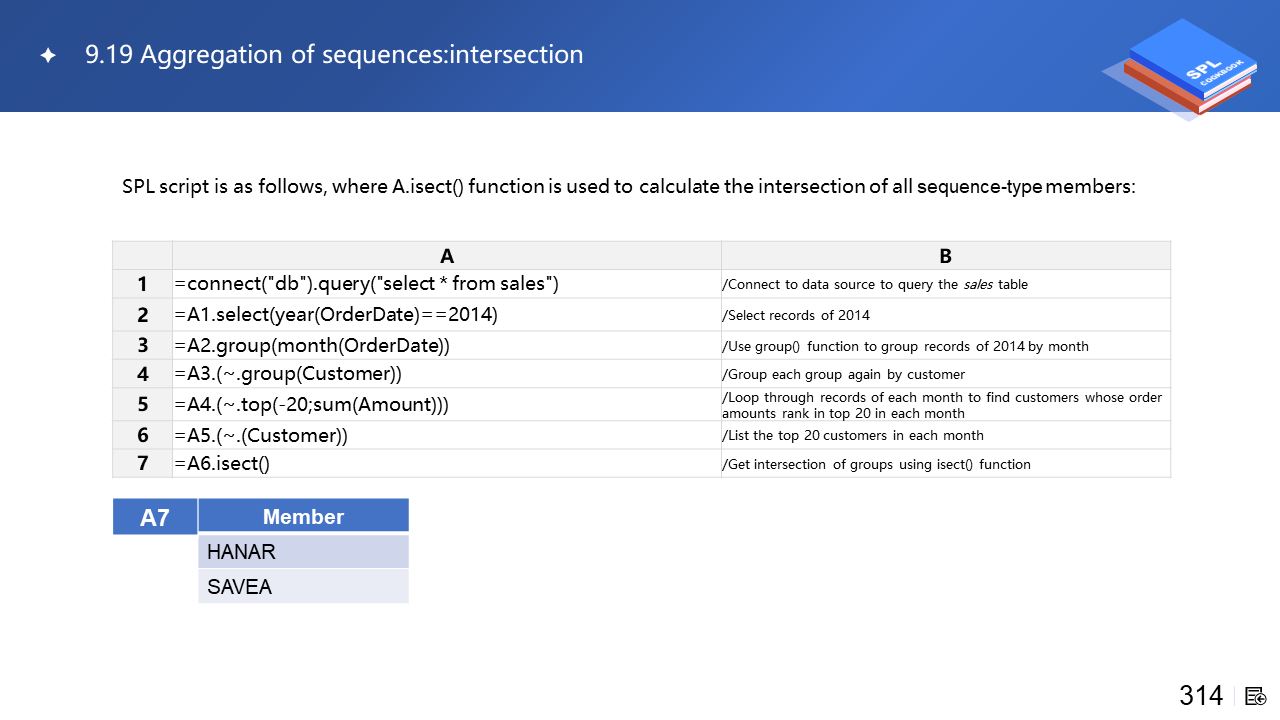Image resolution: width=1280 pixels, height=720 pixels.
Task: Click the back-to-contents icon beside page number
Action: pyautogui.click(x=1256, y=696)
